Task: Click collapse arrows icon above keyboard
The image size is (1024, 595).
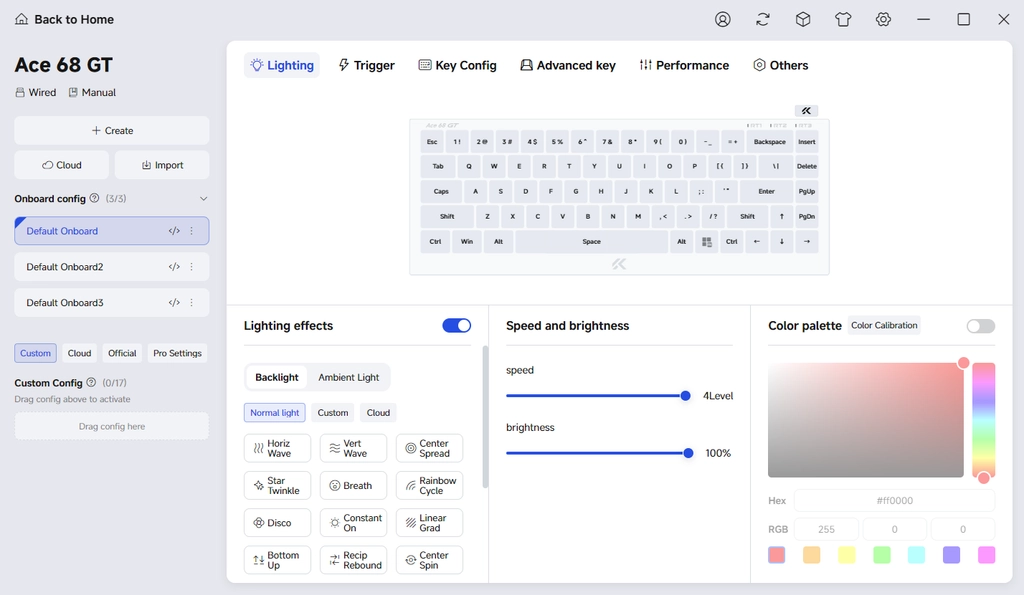Action: pyautogui.click(x=806, y=110)
